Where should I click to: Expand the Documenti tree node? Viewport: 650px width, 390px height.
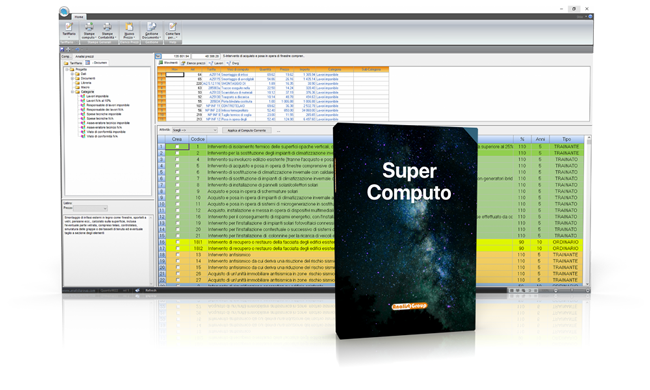[73, 78]
